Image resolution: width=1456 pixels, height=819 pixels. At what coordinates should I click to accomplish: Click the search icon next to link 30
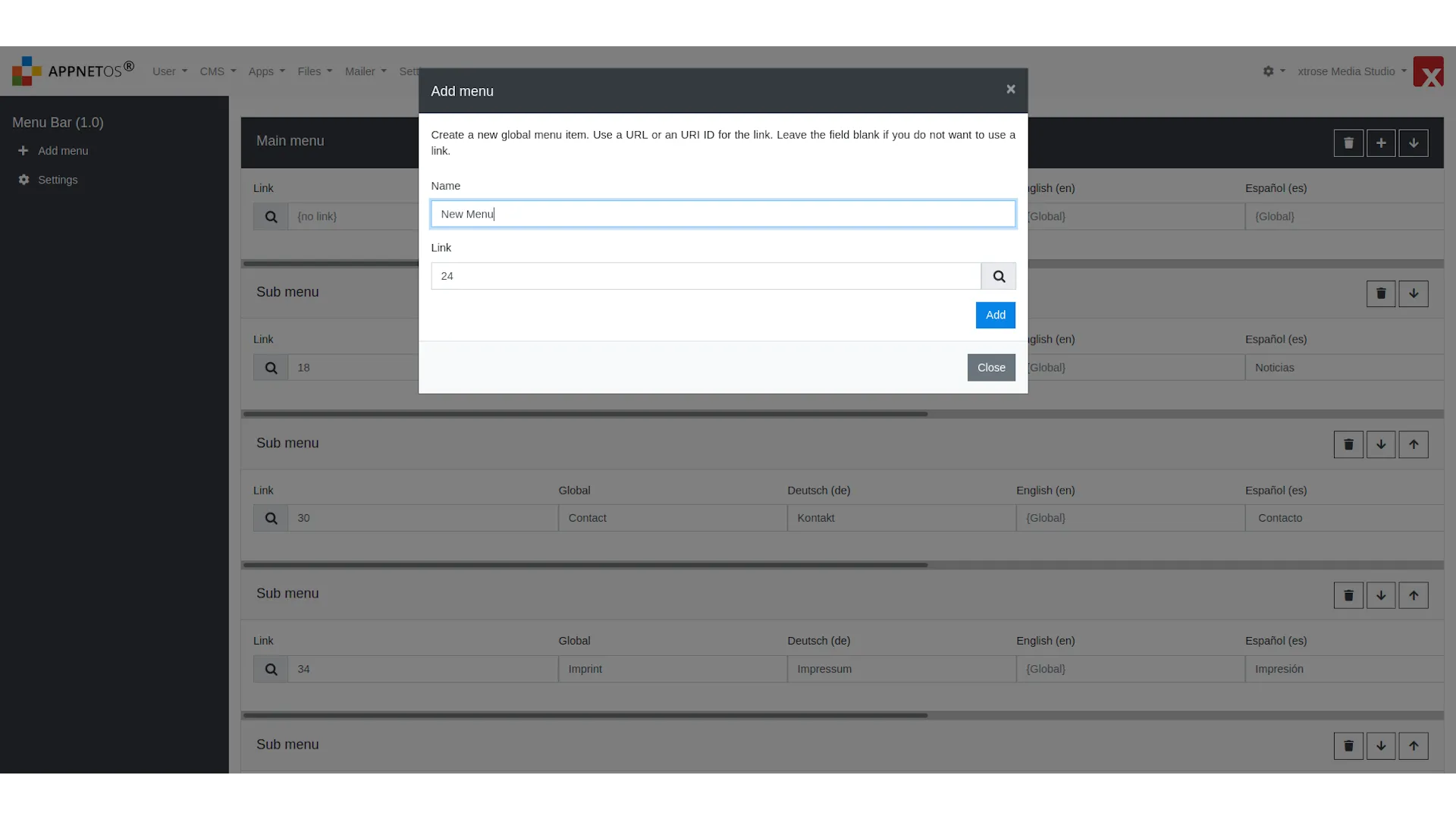pos(271,518)
